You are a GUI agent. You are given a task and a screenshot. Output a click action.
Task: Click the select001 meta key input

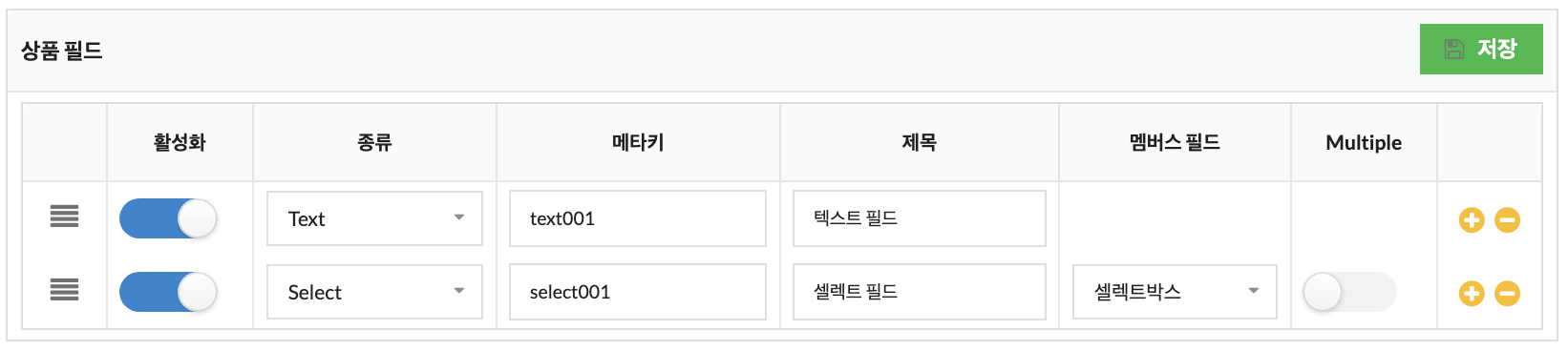pos(638,292)
